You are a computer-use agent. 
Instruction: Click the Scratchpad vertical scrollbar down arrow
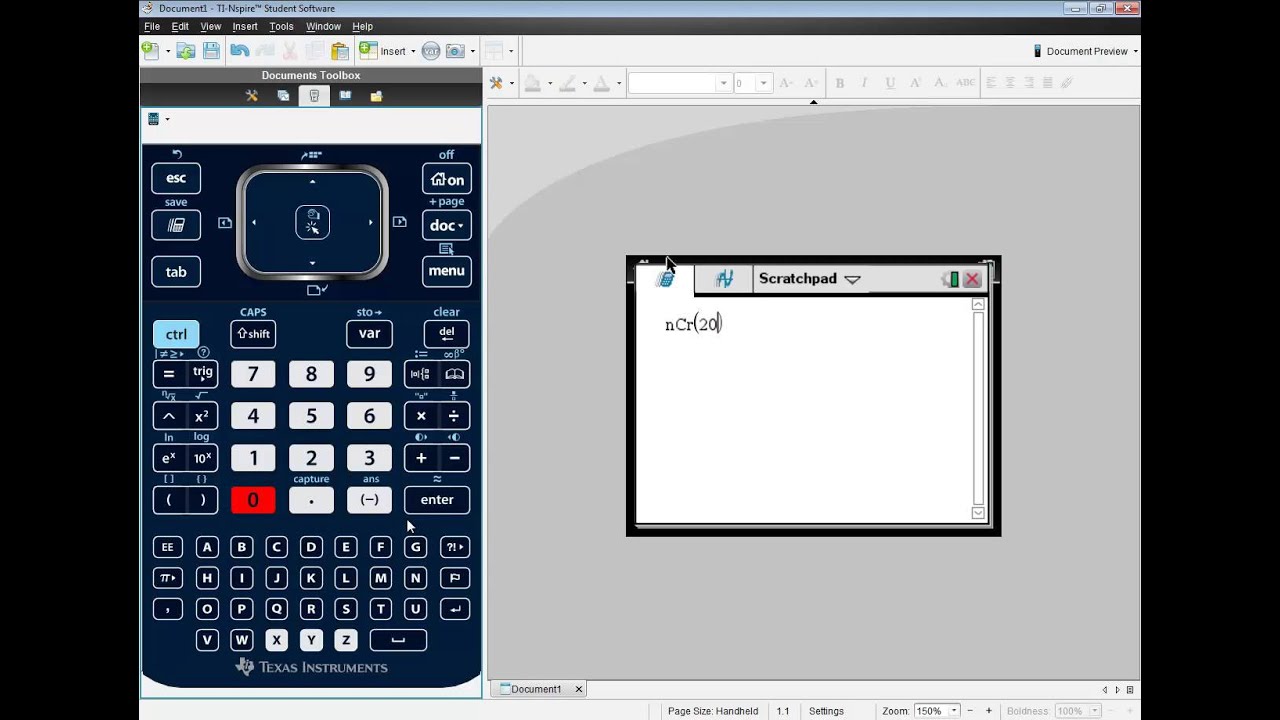click(978, 513)
